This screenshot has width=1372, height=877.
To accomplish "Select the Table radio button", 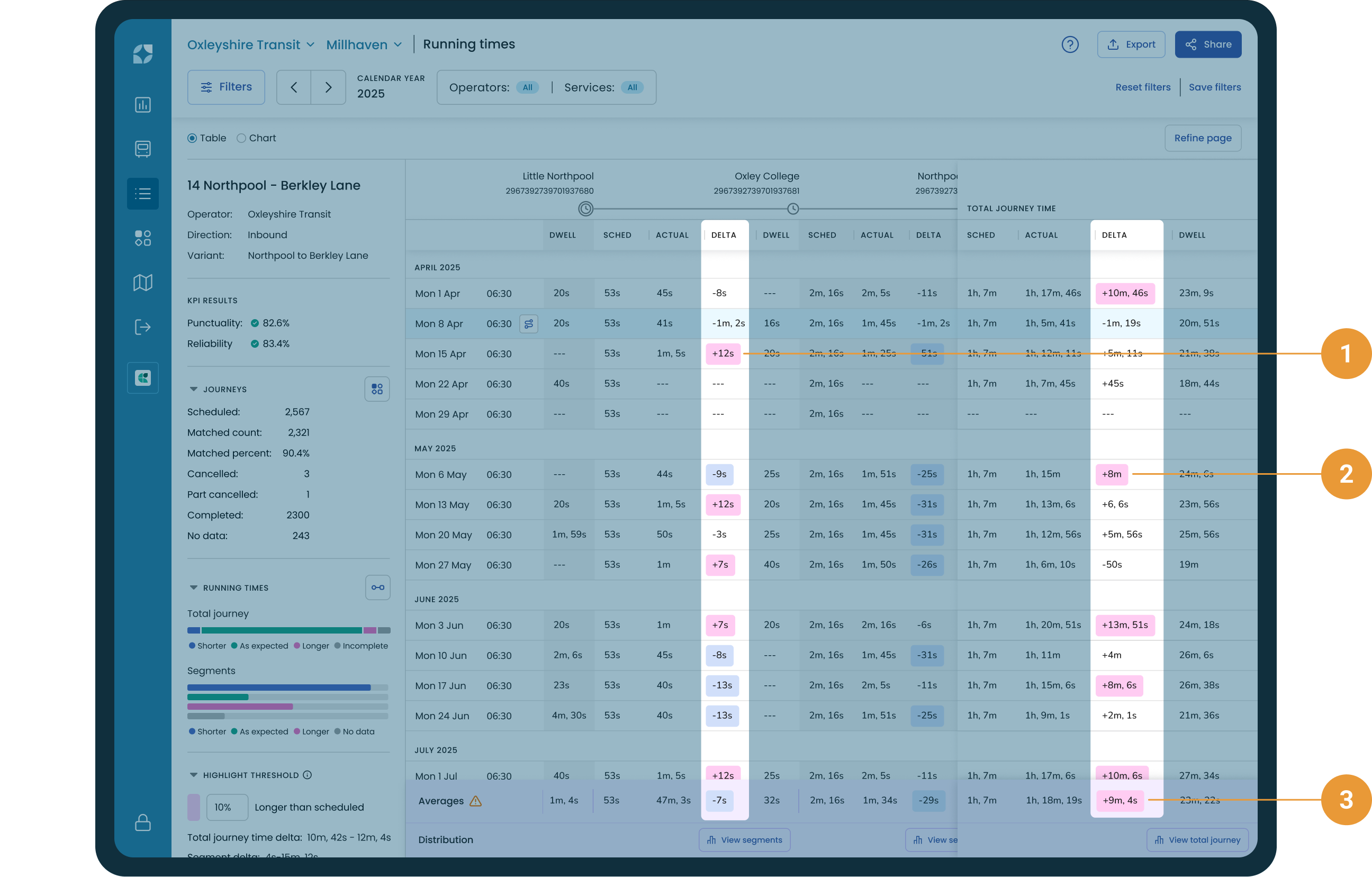I will tap(192, 138).
